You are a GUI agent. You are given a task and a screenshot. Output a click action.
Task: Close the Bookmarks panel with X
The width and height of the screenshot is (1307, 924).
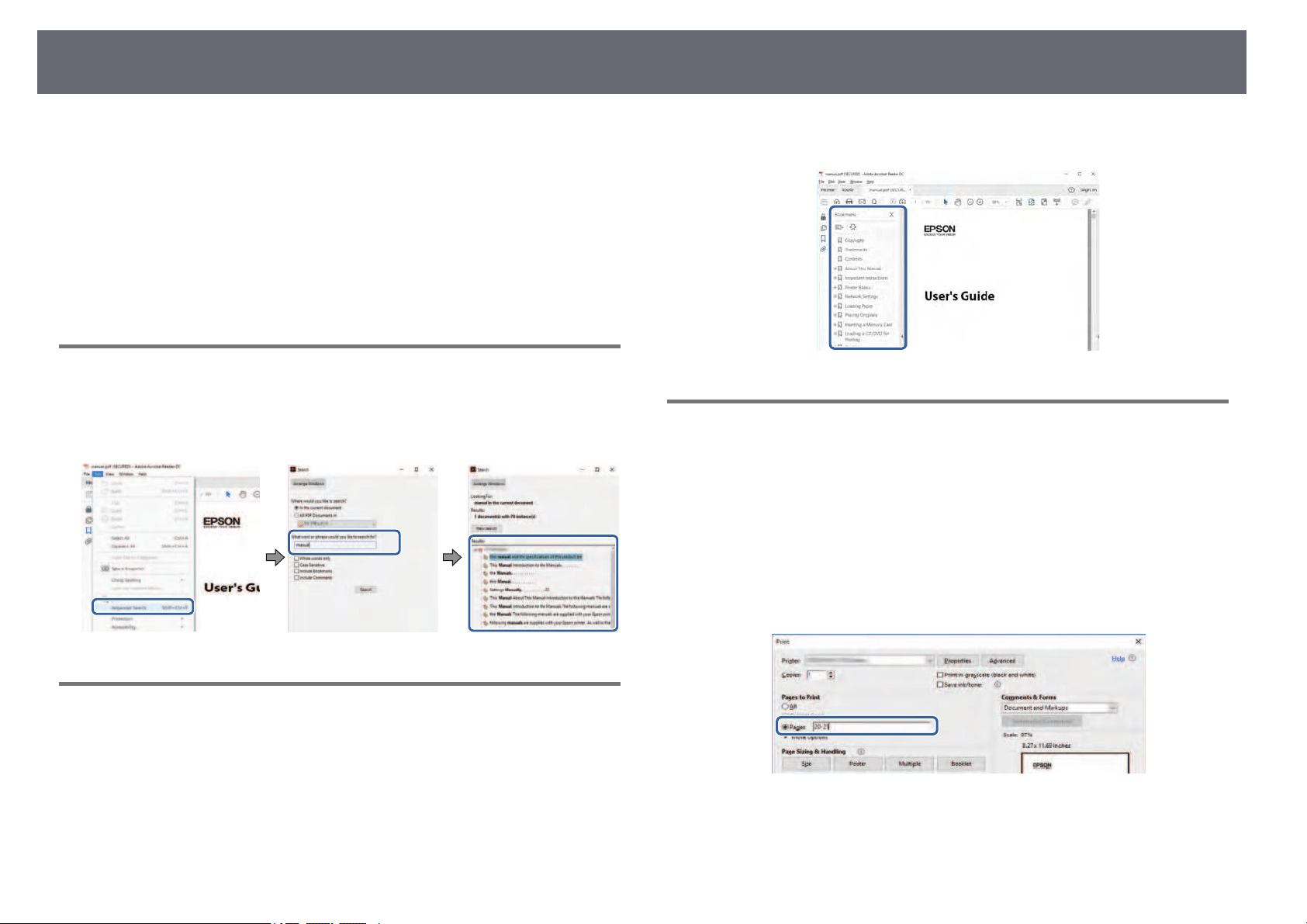click(x=891, y=214)
